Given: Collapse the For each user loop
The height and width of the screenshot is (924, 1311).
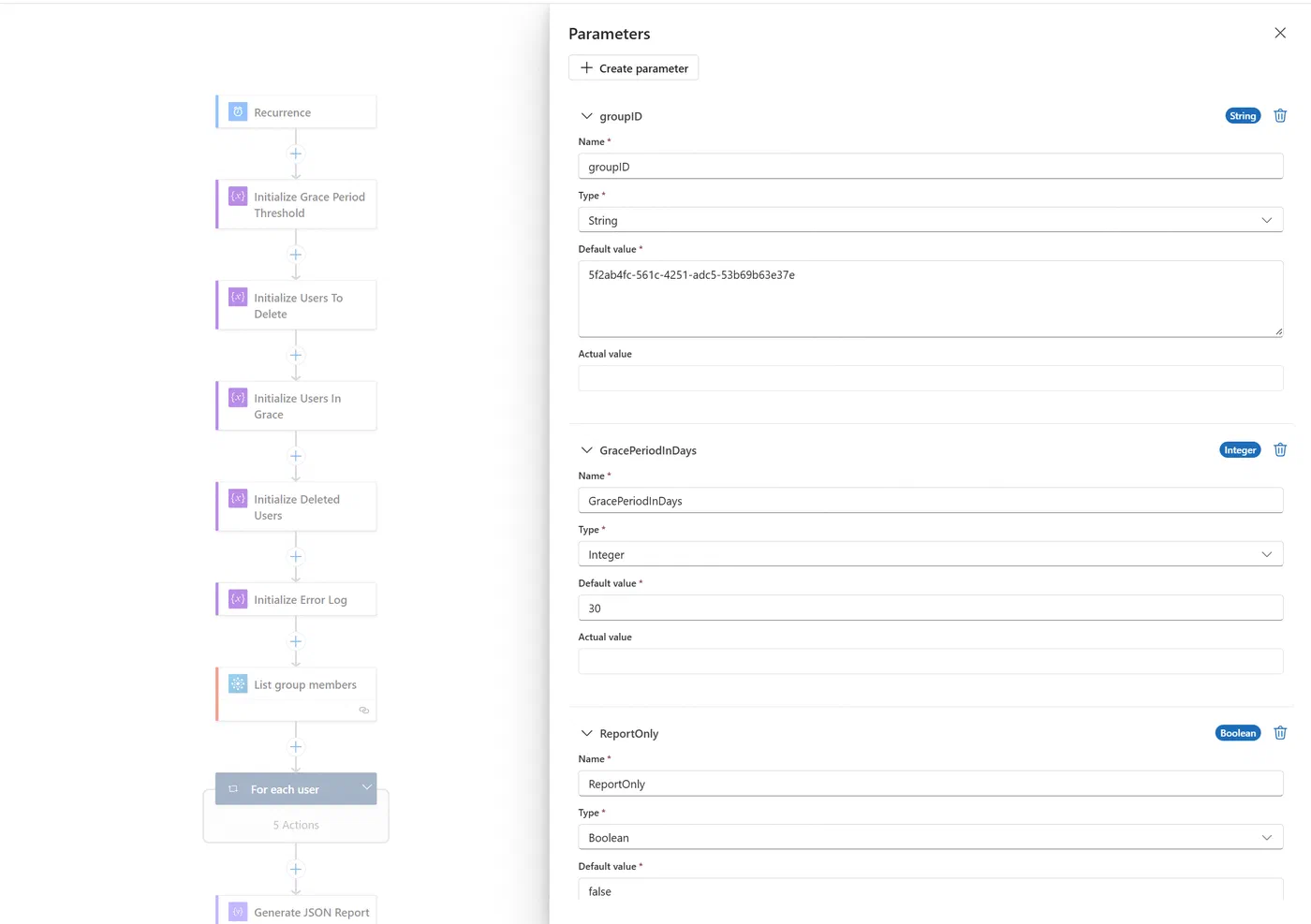Looking at the screenshot, I should [367, 787].
